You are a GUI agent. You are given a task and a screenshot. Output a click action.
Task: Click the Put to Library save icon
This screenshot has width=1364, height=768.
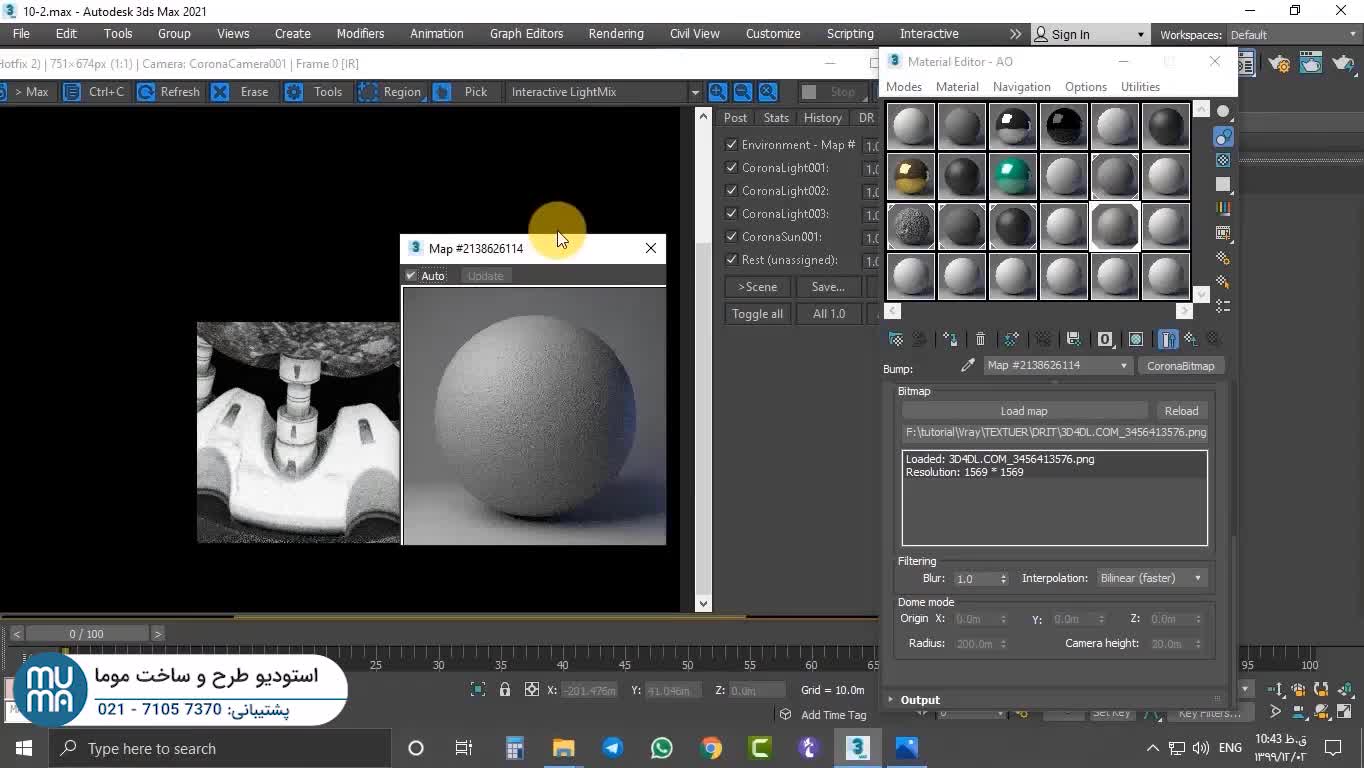tap(1073, 340)
